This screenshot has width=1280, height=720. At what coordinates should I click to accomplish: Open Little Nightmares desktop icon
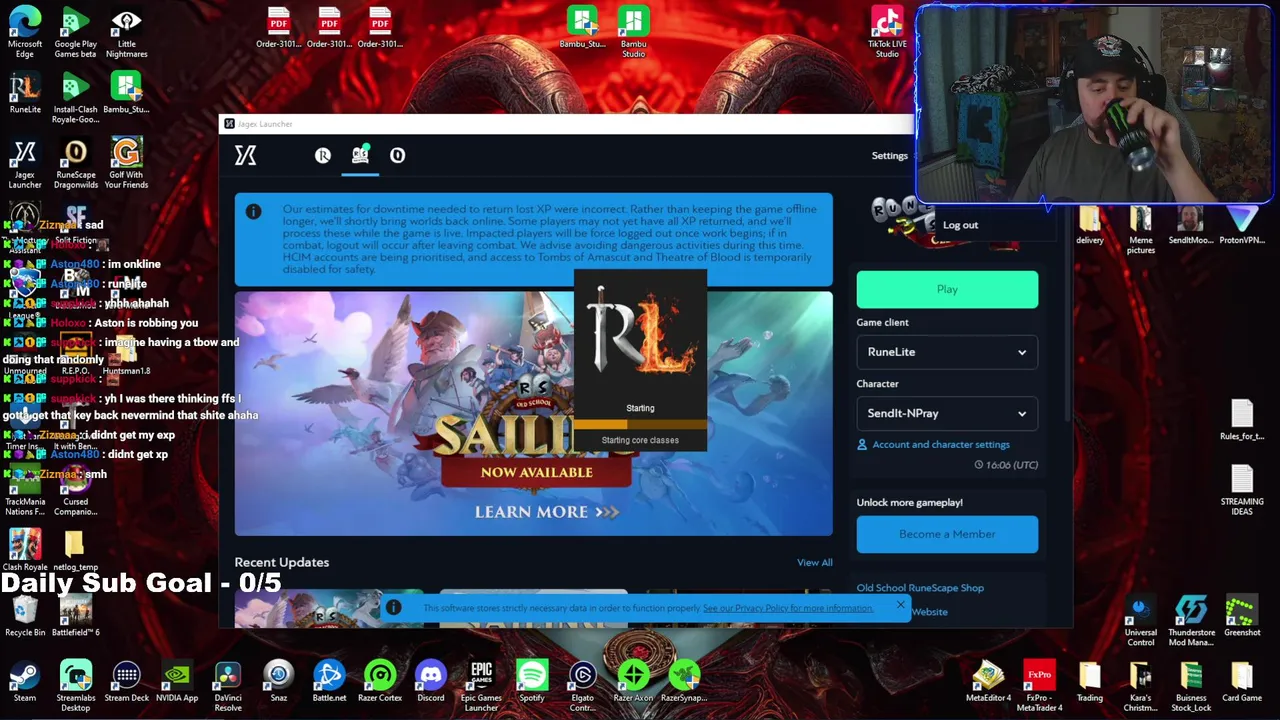[126, 32]
